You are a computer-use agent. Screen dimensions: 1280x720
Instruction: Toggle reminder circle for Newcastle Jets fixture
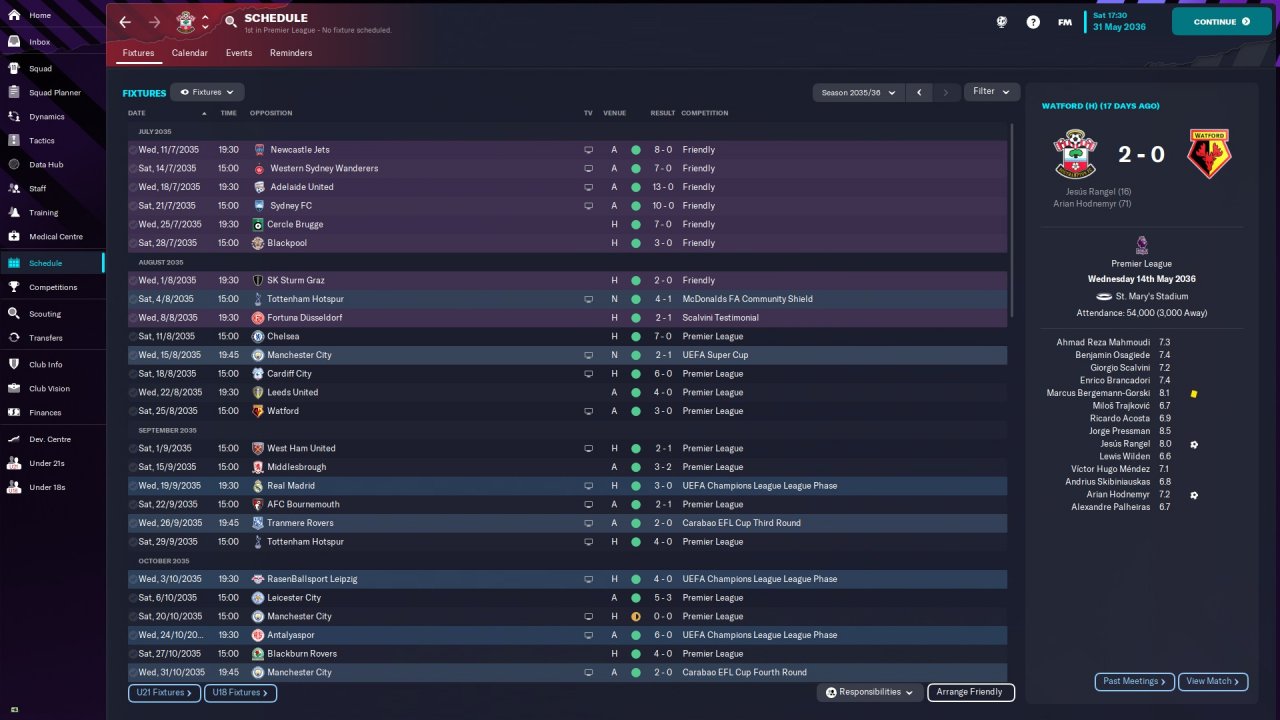point(133,150)
